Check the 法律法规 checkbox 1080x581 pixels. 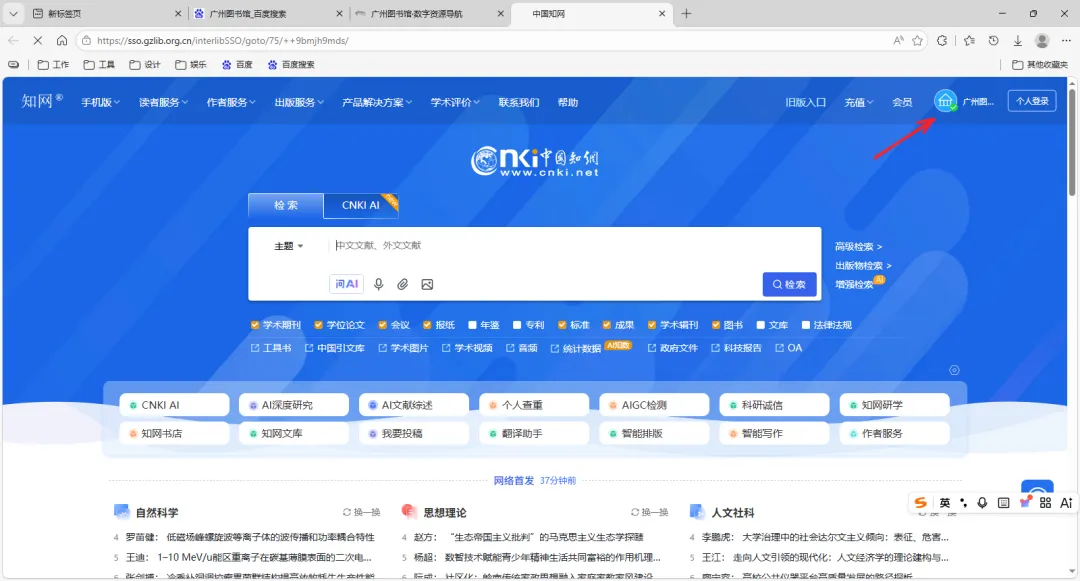(x=805, y=325)
